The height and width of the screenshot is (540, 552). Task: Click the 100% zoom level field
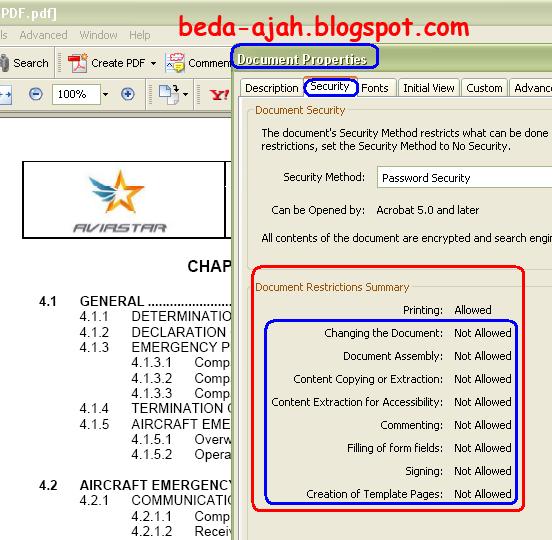click(76, 94)
